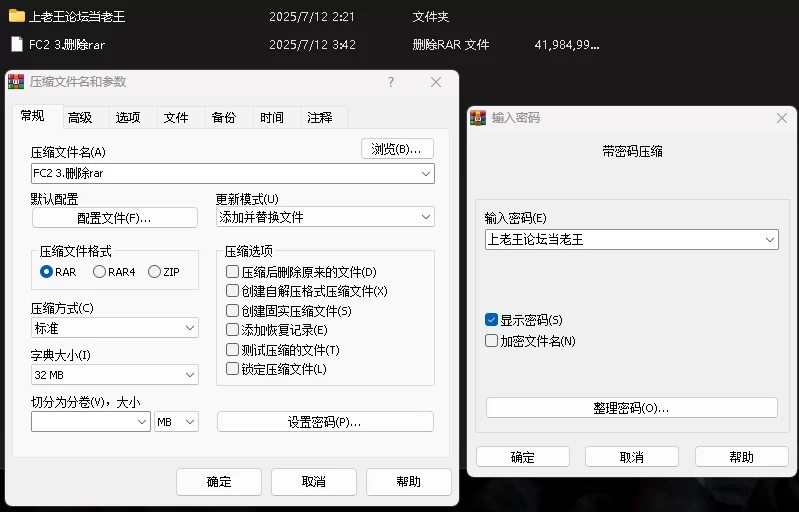The image size is (799, 512).
Task: Click 确定 in the archive dialog
Action: [219, 482]
